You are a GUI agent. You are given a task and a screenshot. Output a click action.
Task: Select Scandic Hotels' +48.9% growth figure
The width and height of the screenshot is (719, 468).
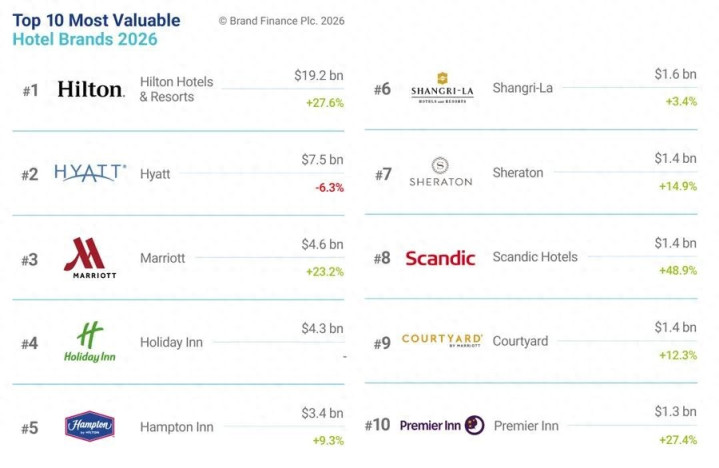(678, 270)
